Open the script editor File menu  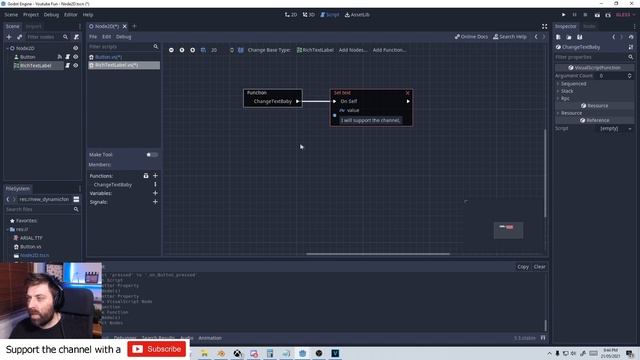click(x=93, y=37)
